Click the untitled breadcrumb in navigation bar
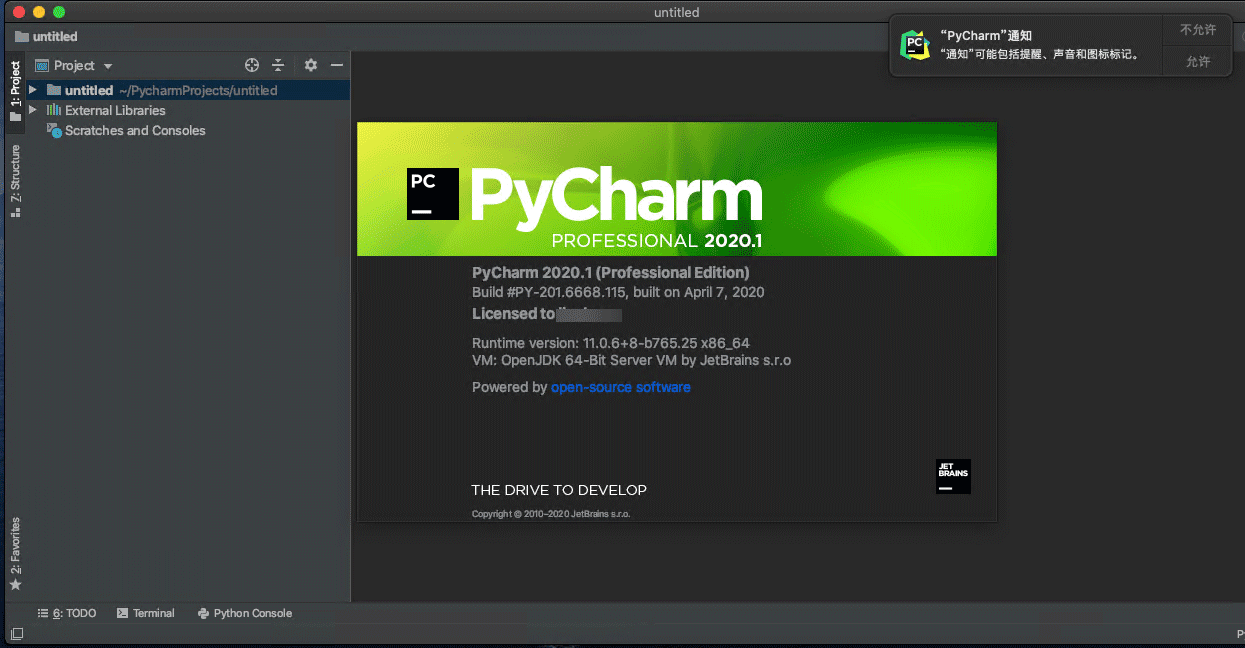Viewport: 1245px width, 648px height. (55, 36)
